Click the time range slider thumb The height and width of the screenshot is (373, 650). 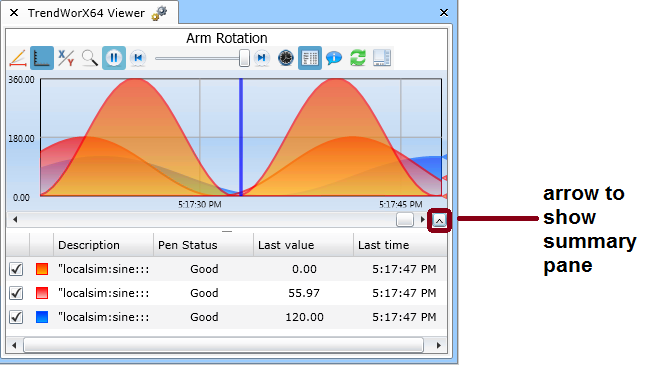[245, 58]
